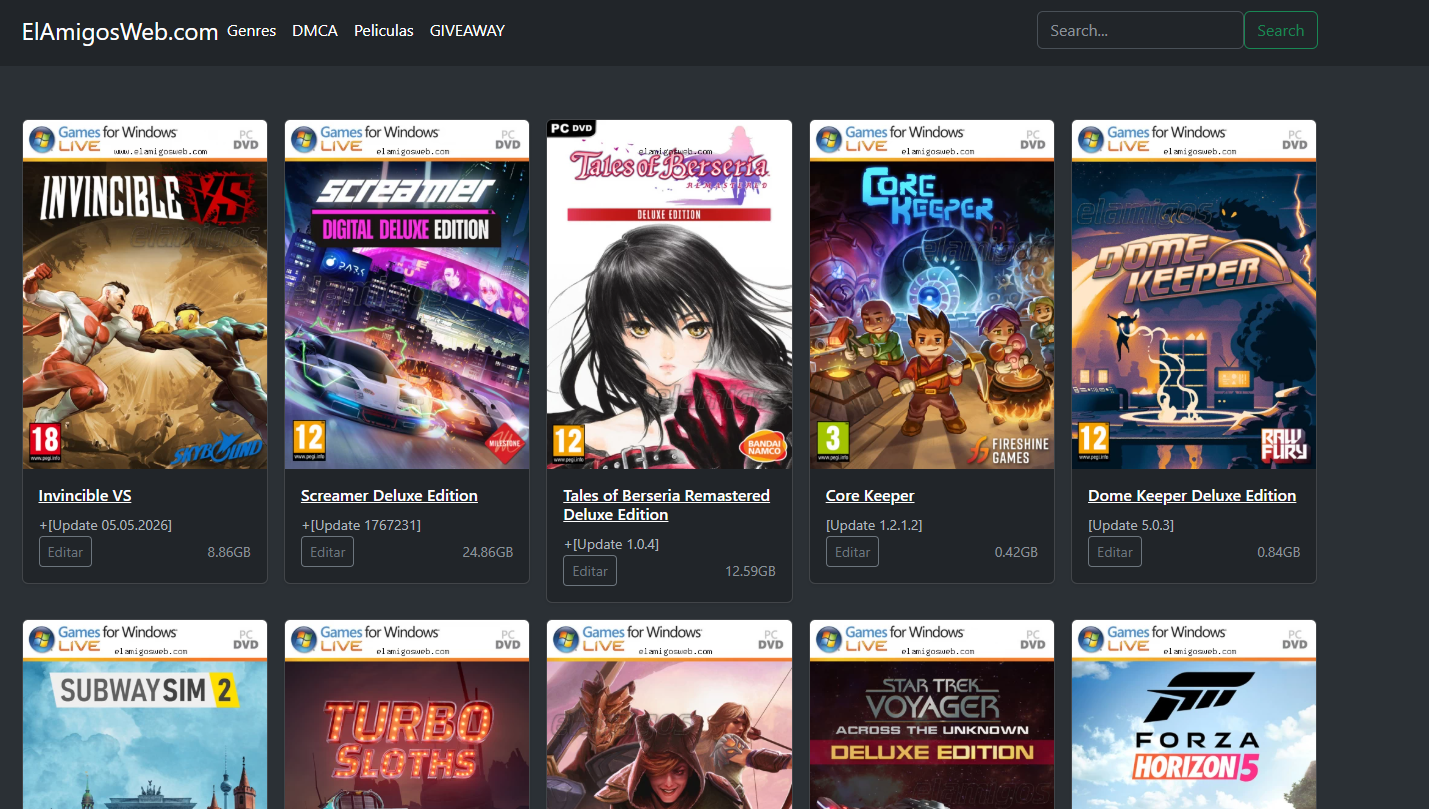Open the ElAmigosWeb.com home link

coord(120,32)
